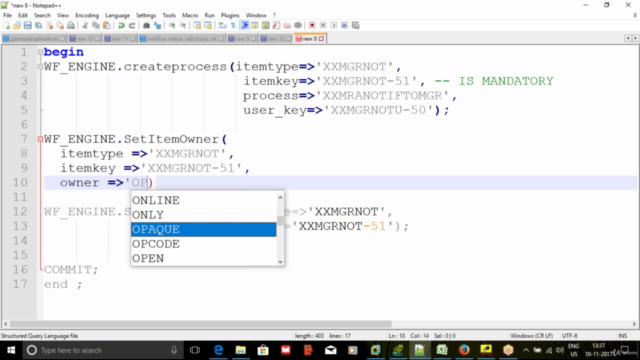Paste from the clipboard with the Paste icon

point(107,25)
